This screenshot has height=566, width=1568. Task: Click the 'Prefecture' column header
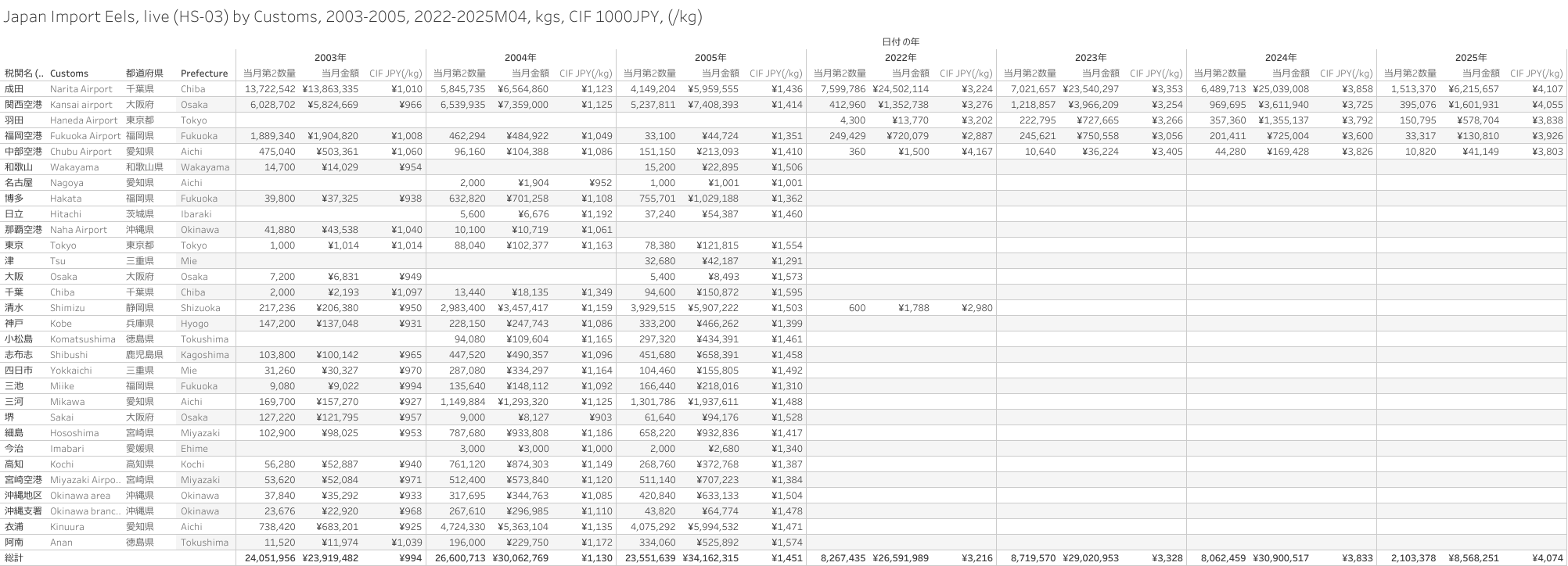[204, 73]
